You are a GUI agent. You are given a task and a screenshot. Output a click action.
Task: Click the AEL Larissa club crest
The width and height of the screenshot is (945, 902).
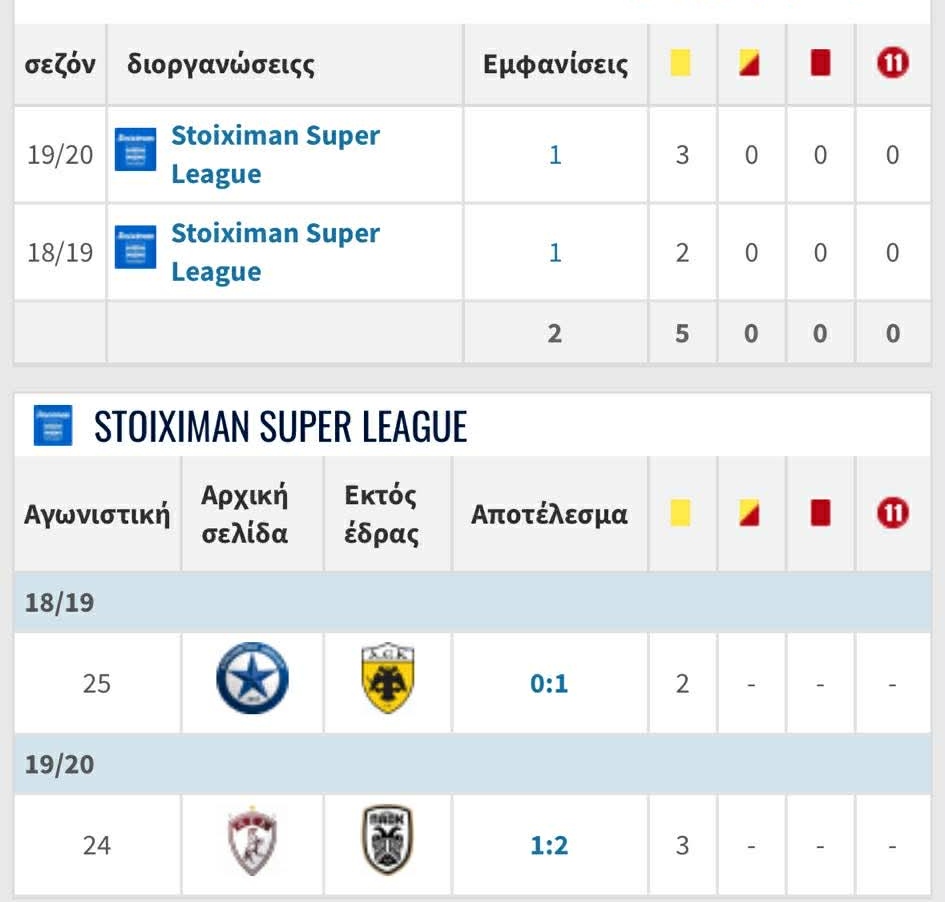coord(252,841)
